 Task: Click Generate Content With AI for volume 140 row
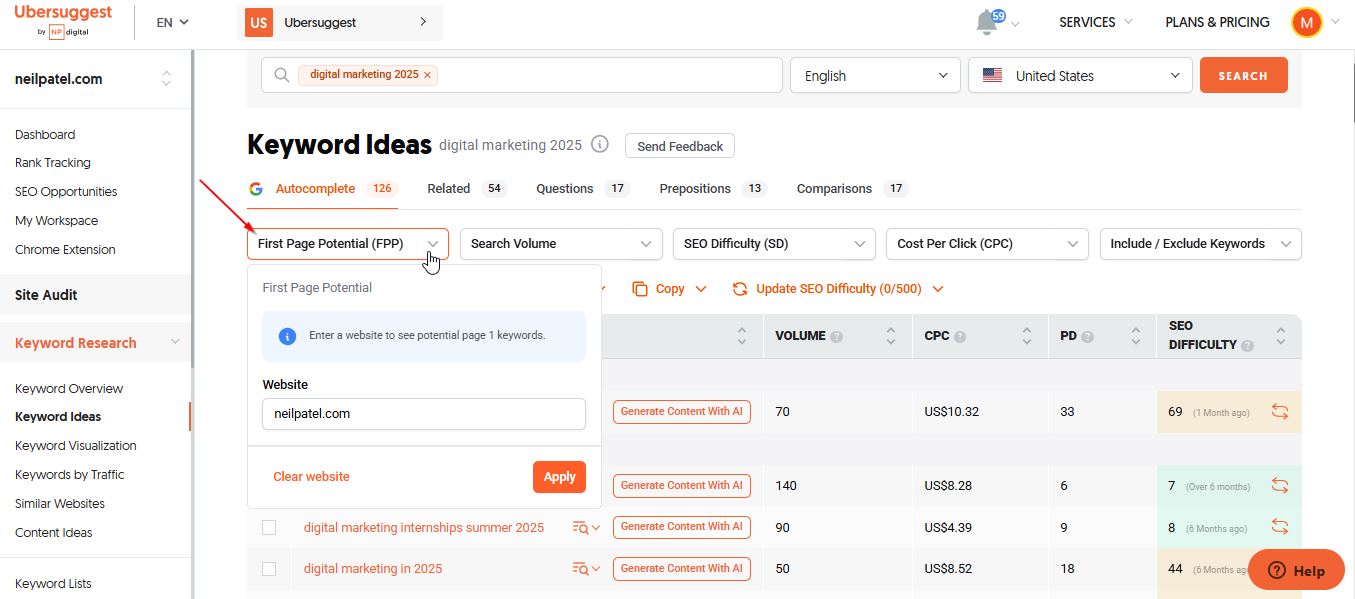(x=682, y=486)
